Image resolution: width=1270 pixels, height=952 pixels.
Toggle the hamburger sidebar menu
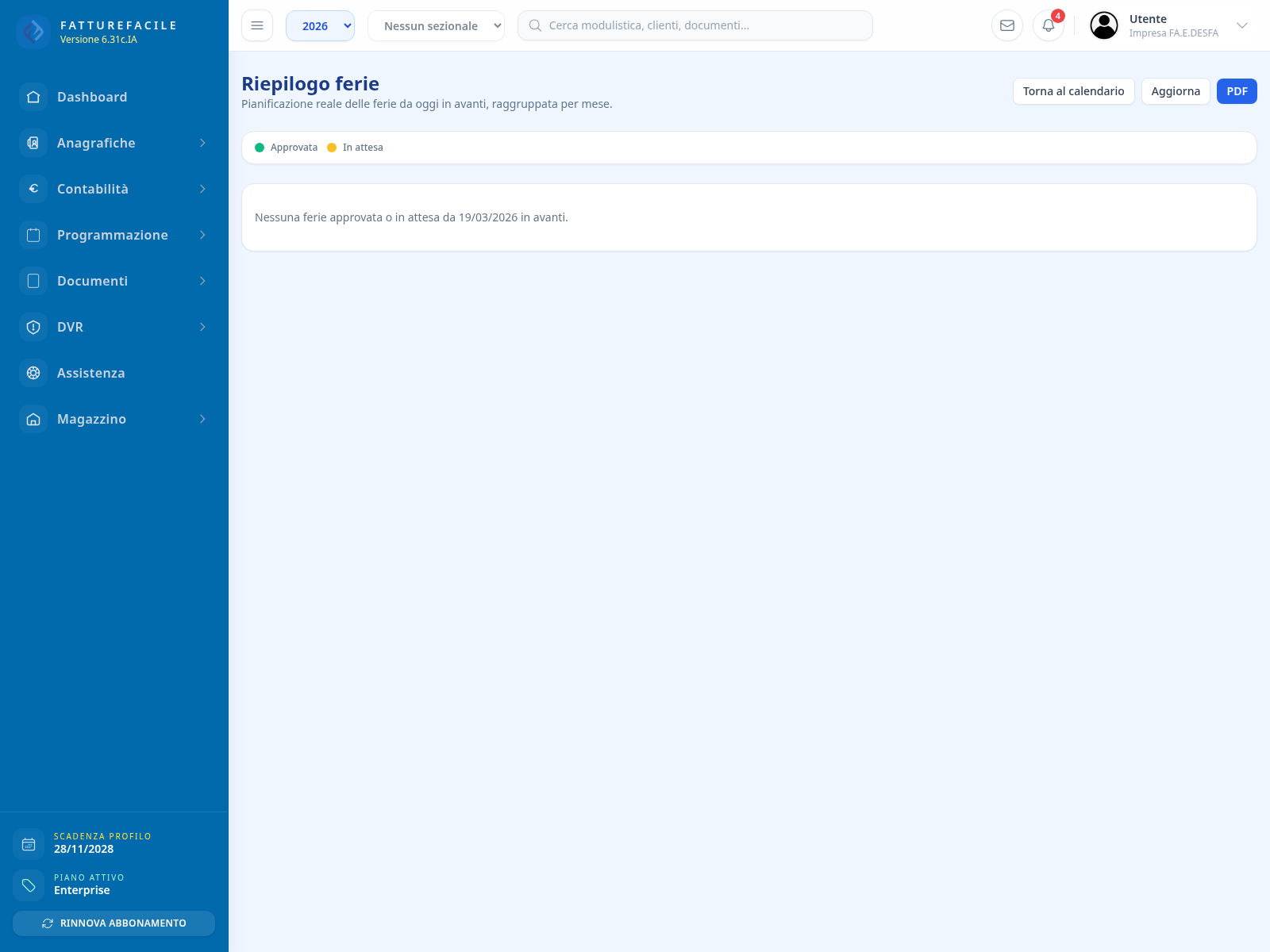click(x=257, y=25)
